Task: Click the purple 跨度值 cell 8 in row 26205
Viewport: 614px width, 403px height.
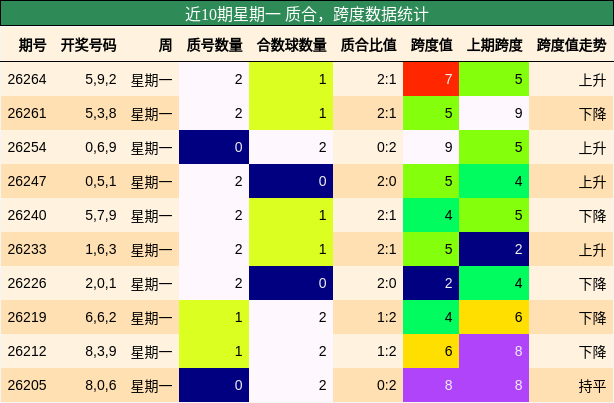Action: (x=431, y=385)
